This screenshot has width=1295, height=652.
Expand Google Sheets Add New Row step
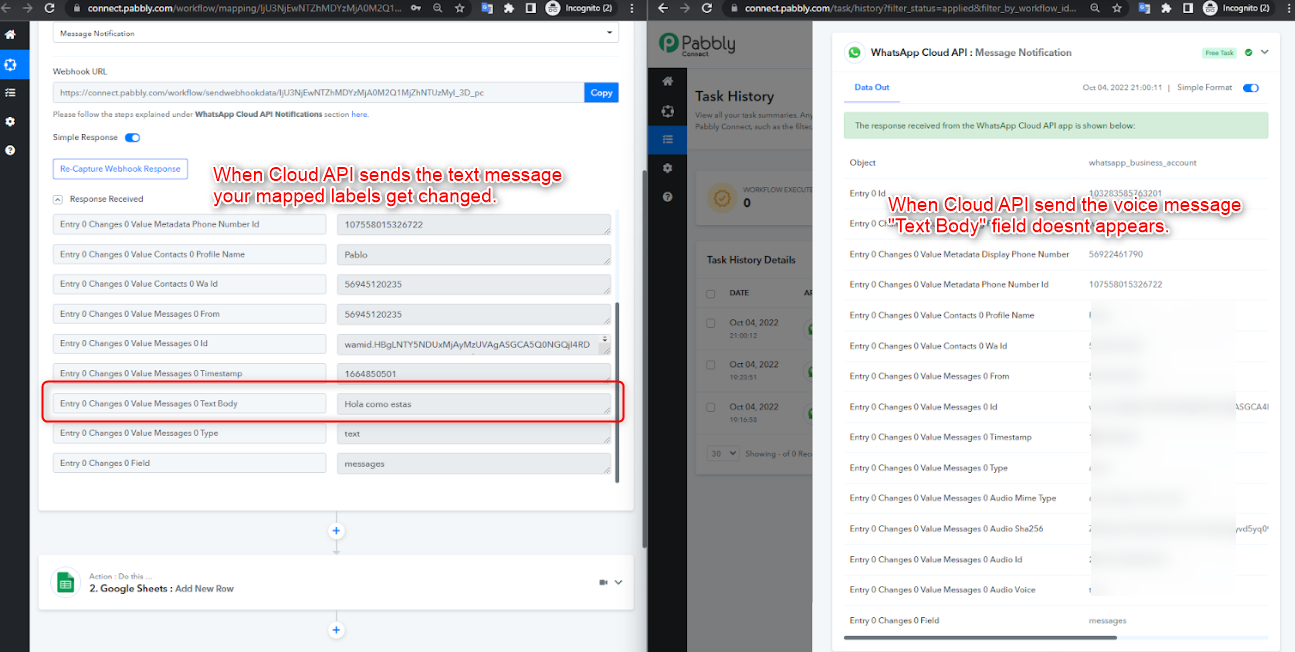click(618, 582)
